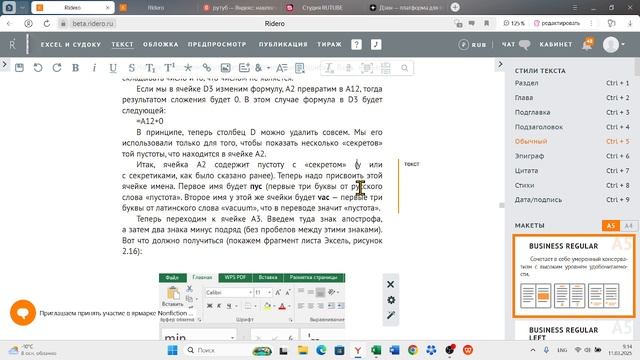The image size is (640, 360).
Task: Open image settings with the gear icon
Action: [x=391, y=300]
